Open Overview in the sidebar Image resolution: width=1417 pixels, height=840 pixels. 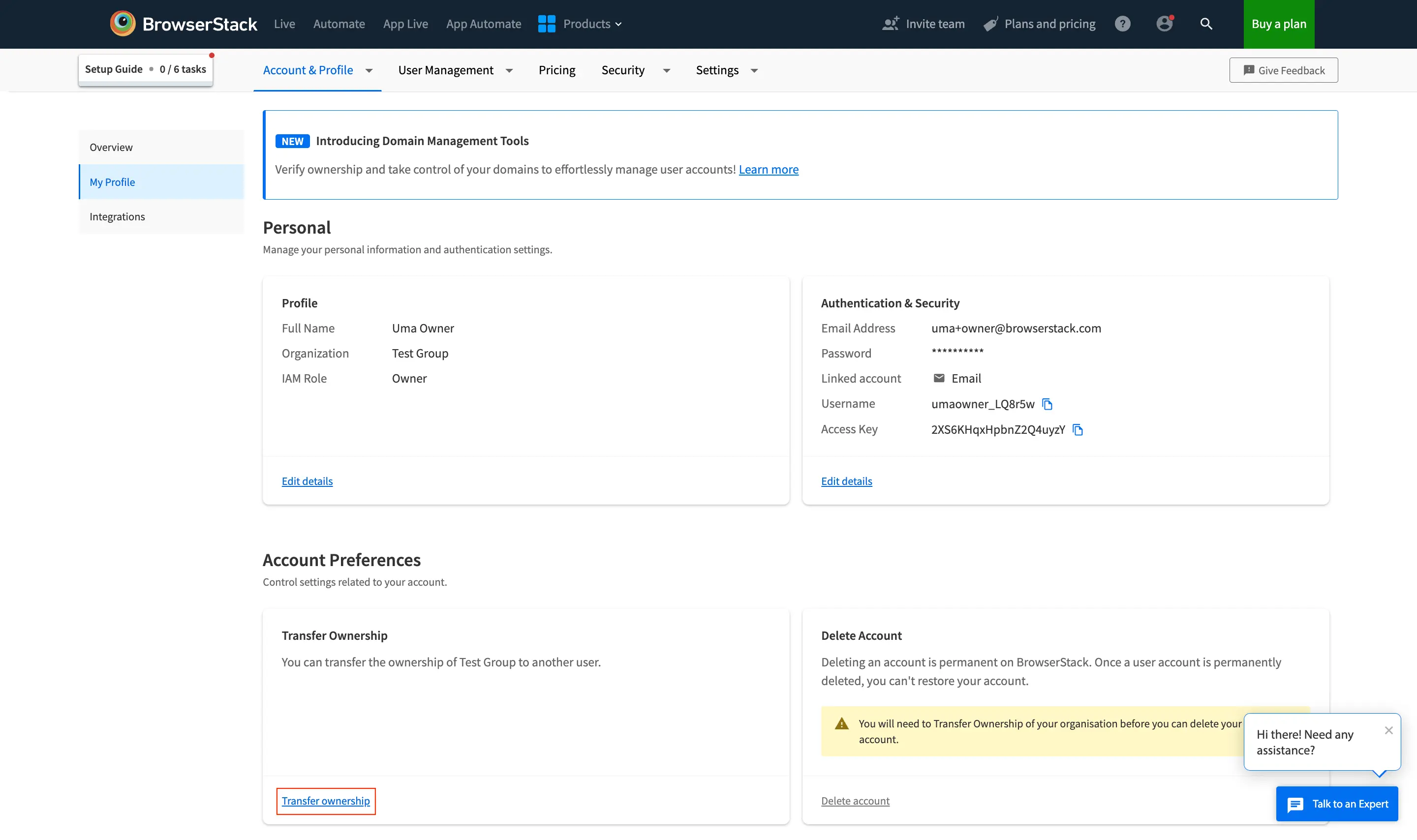161,147
